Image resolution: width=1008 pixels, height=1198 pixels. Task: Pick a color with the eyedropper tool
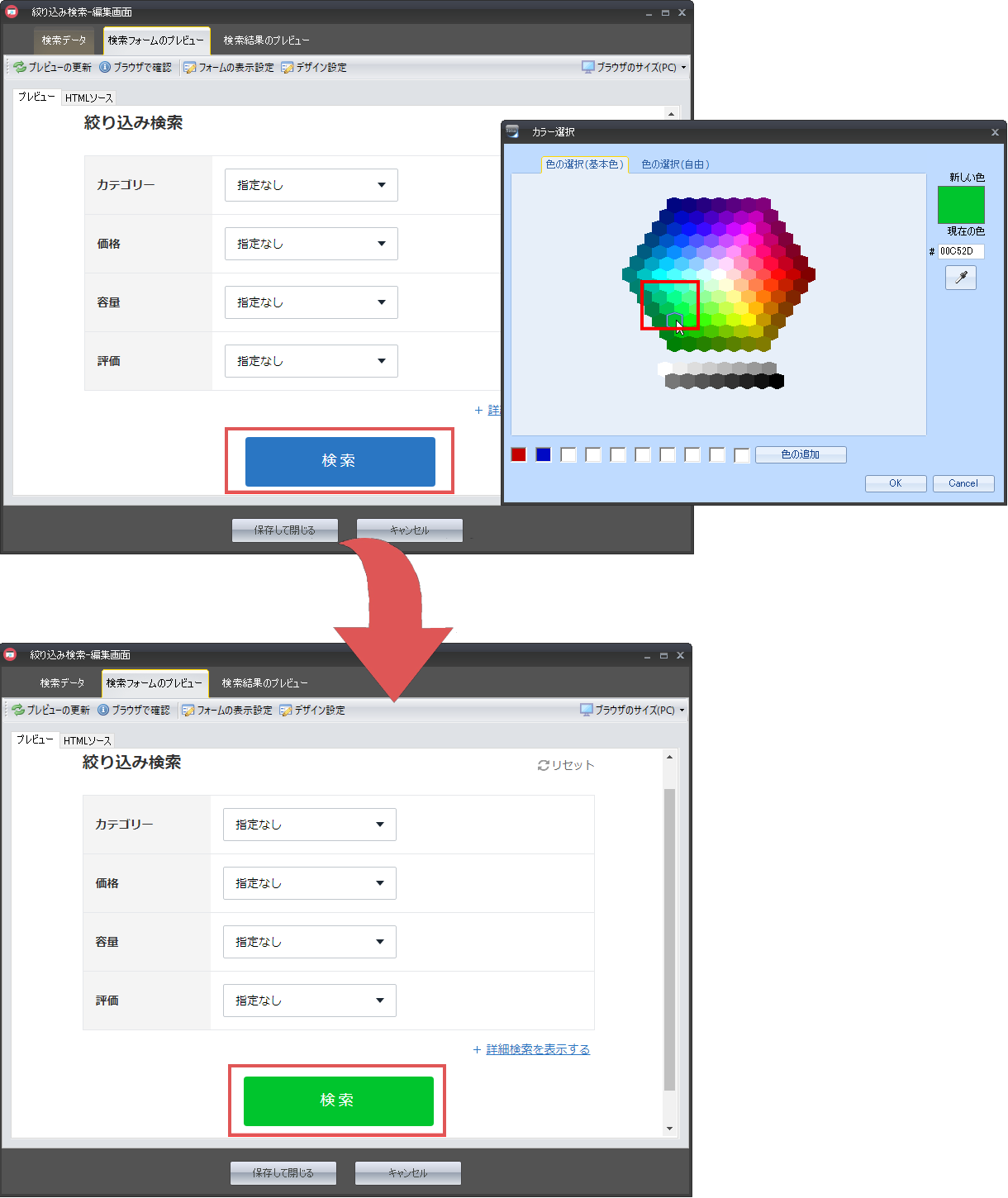pyautogui.click(x=960, y=278)
